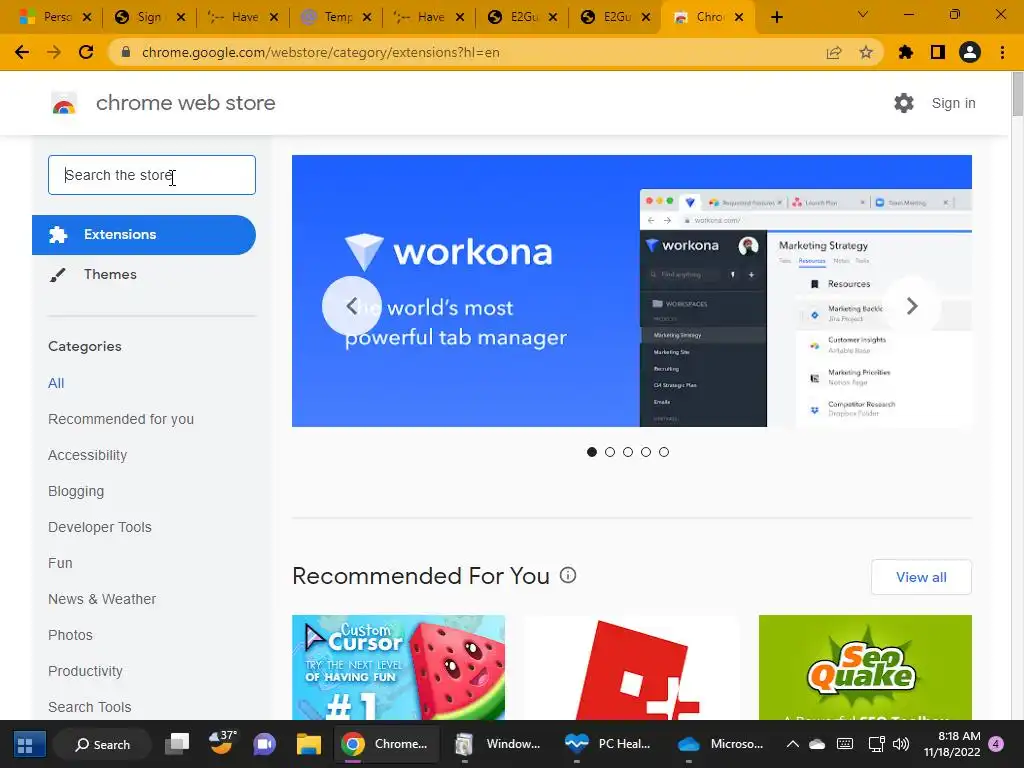Viewport: 1024px width, 768px height.
Task: Open File Explorer from taskbar
Action: [308, 744]
